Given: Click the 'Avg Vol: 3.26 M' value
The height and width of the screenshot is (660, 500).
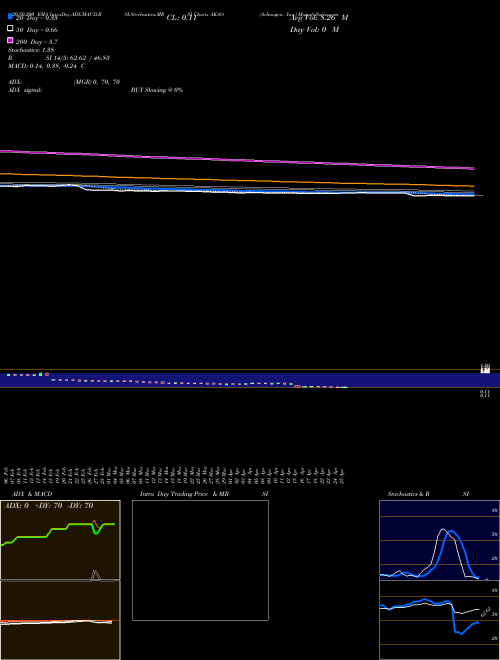Looking at the screenshot, I should click(x=319, y=18).
